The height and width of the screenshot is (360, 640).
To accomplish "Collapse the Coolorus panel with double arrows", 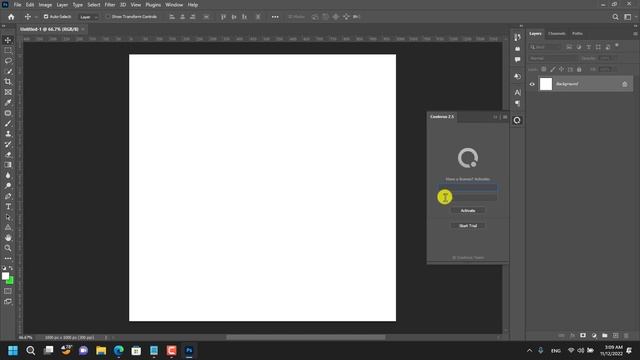I will [x=496, y=117].
